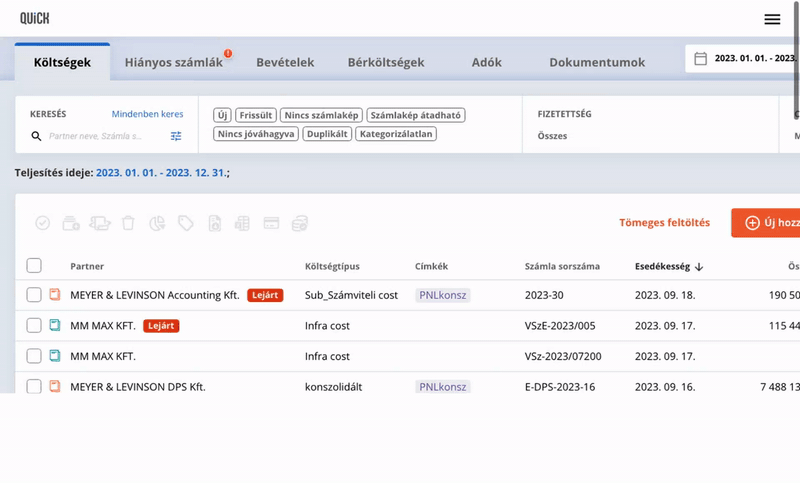Click the invoice icon for VSzE-2023/005 row
This screenshot has width=800, height=483.
pos(55,325)
